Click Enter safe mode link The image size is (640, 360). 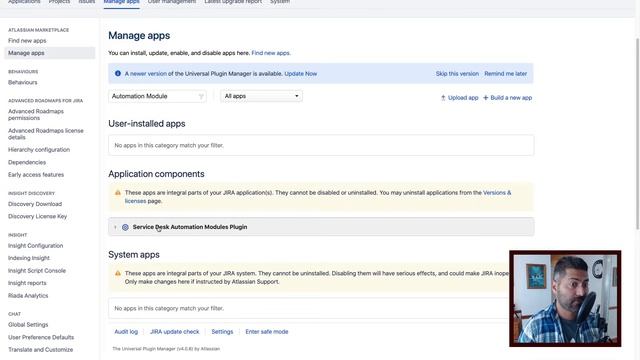[x=267, y=332]
